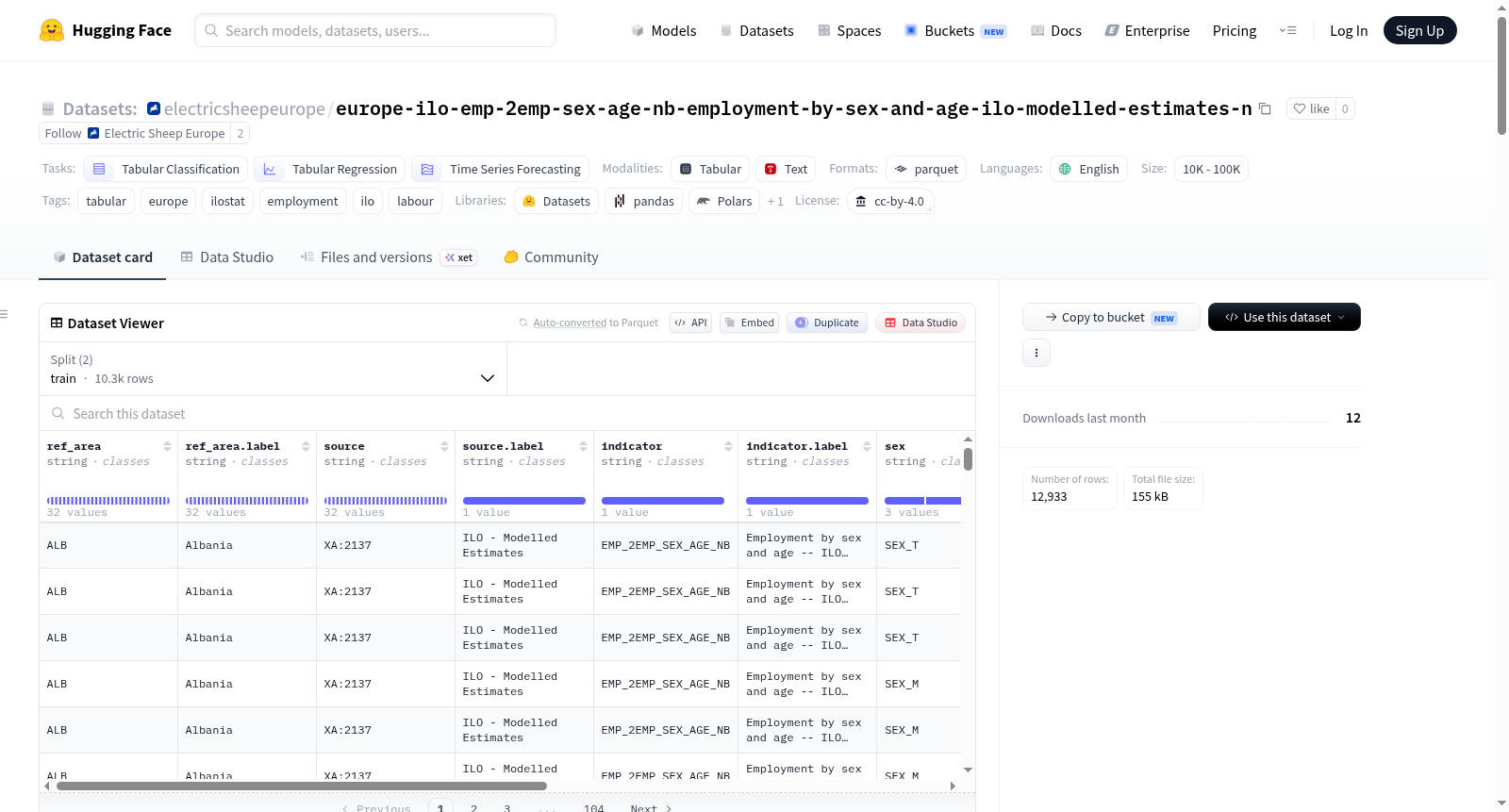Screen dimensions: 1509x812
Task: Open the Hugging Face logo home link
Action: 106,30
